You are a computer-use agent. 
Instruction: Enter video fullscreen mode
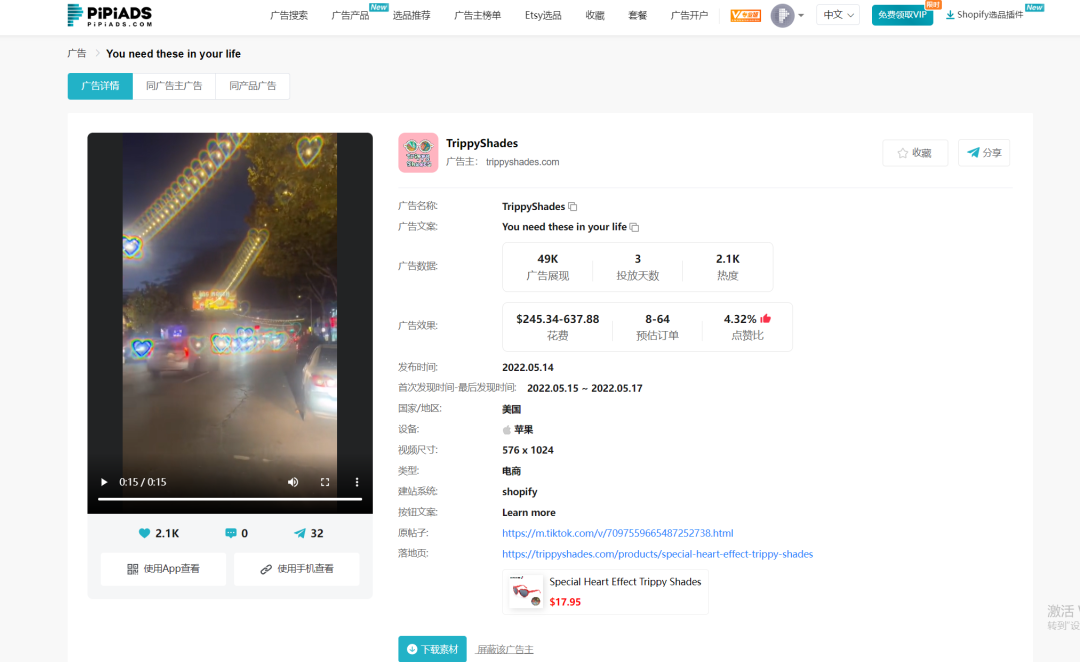click(x=325, y=482)
